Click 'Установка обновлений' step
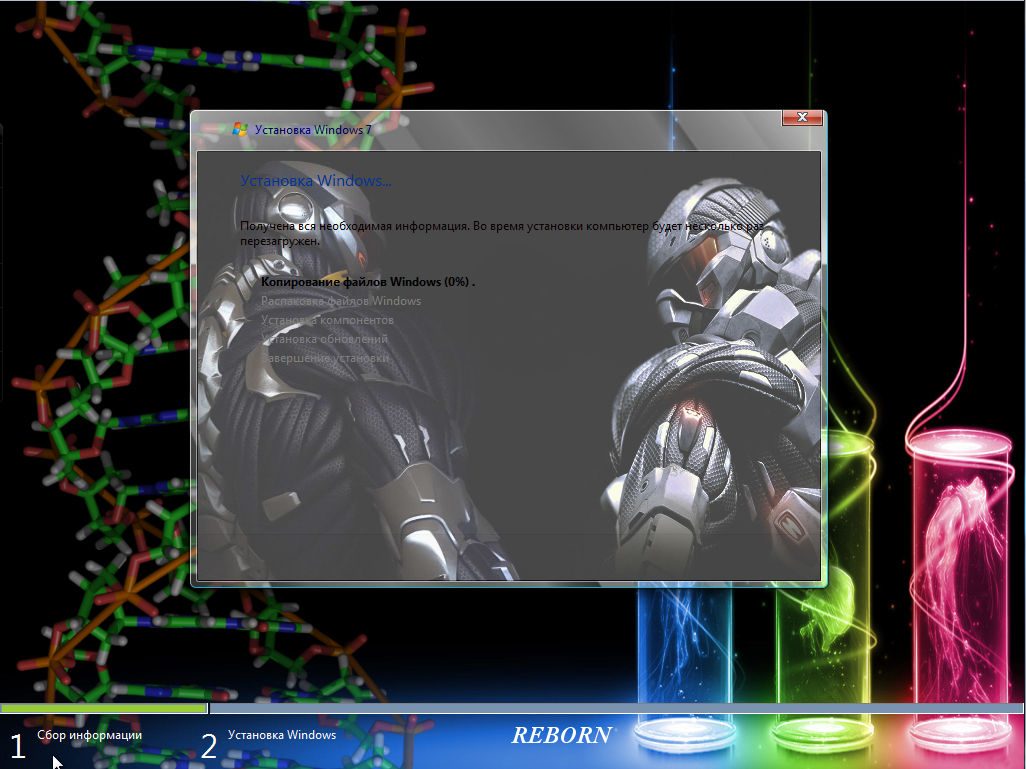The image size is (1026, 769). [x=325, y=339]
